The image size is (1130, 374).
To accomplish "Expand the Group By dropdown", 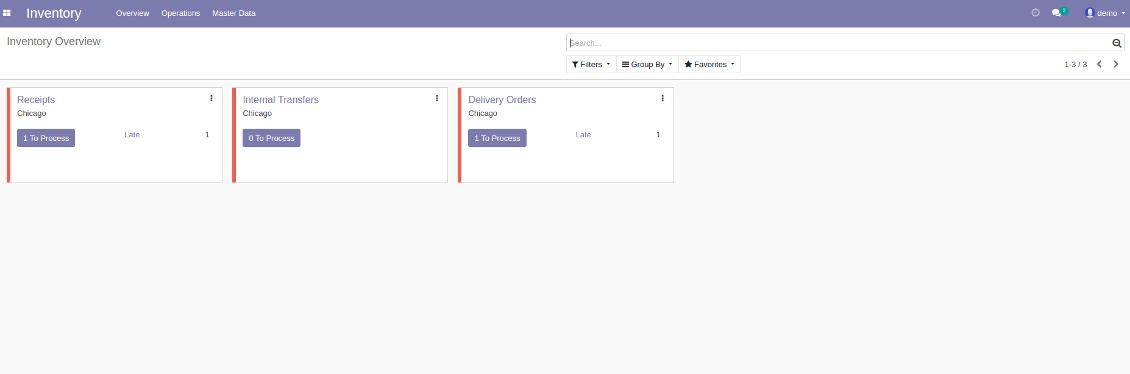I will 647,64.
